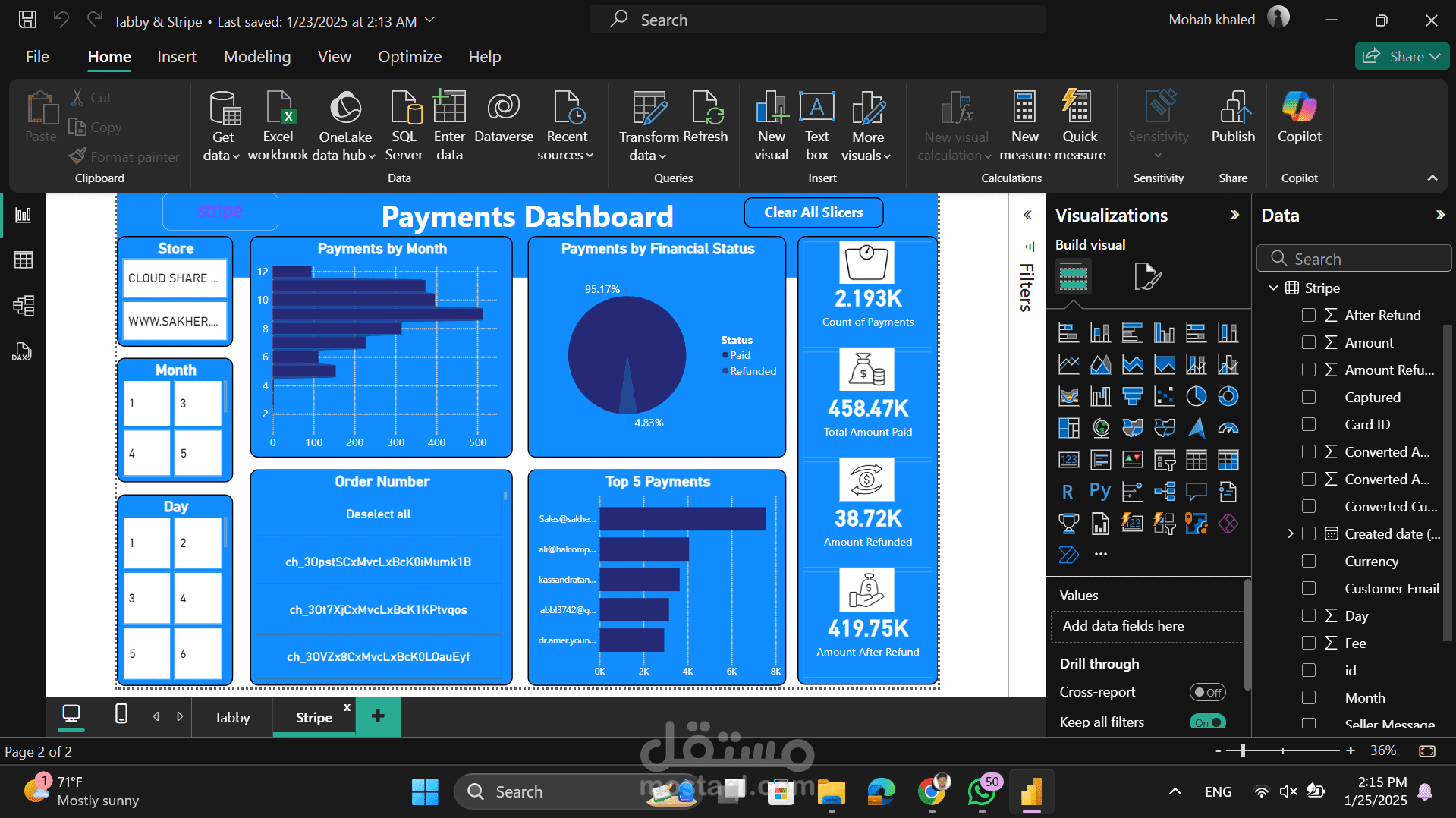Image resolution: width=1456 pixels, height=818 pixels.
Task: Check the Currency field checkbox
Action: click(1309, 561)
